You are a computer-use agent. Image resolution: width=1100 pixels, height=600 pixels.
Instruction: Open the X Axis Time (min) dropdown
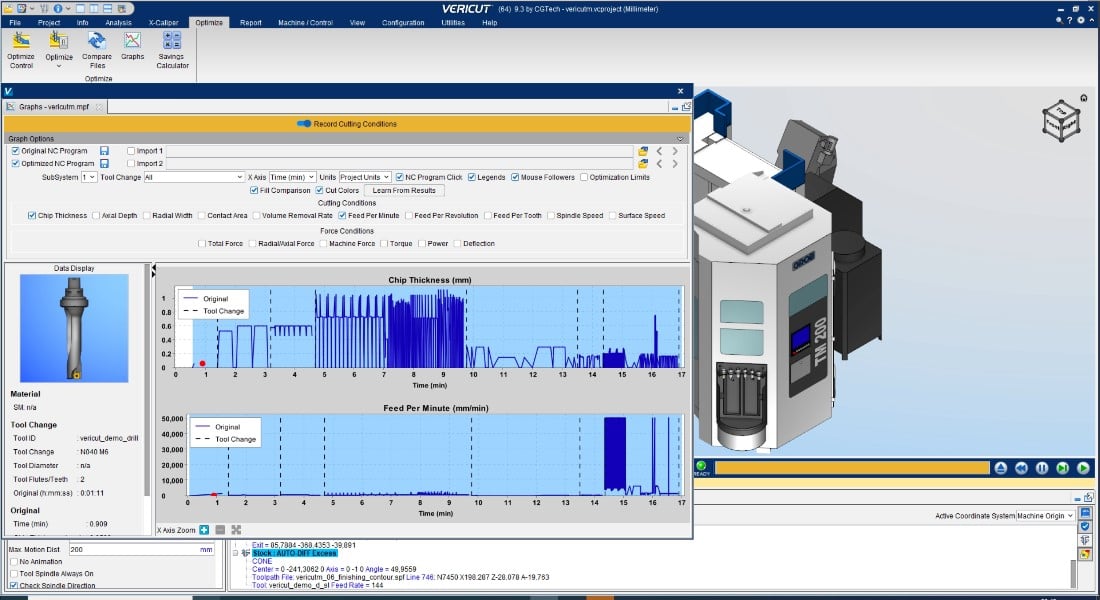pos(292,177)
